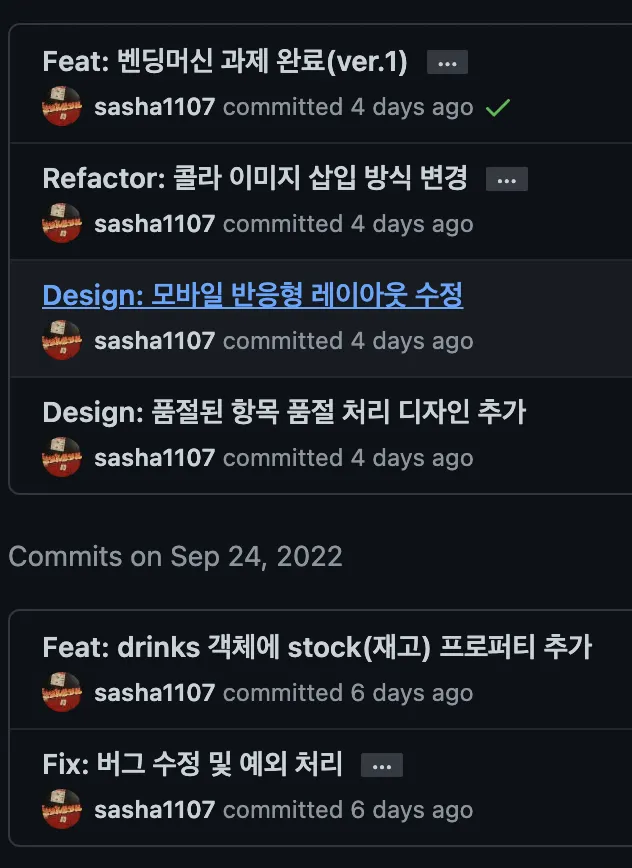This screenshot has width=632, height=868.
Task: Click avatar under the drinks 객체 stock commit
Action: click(62, 693)
